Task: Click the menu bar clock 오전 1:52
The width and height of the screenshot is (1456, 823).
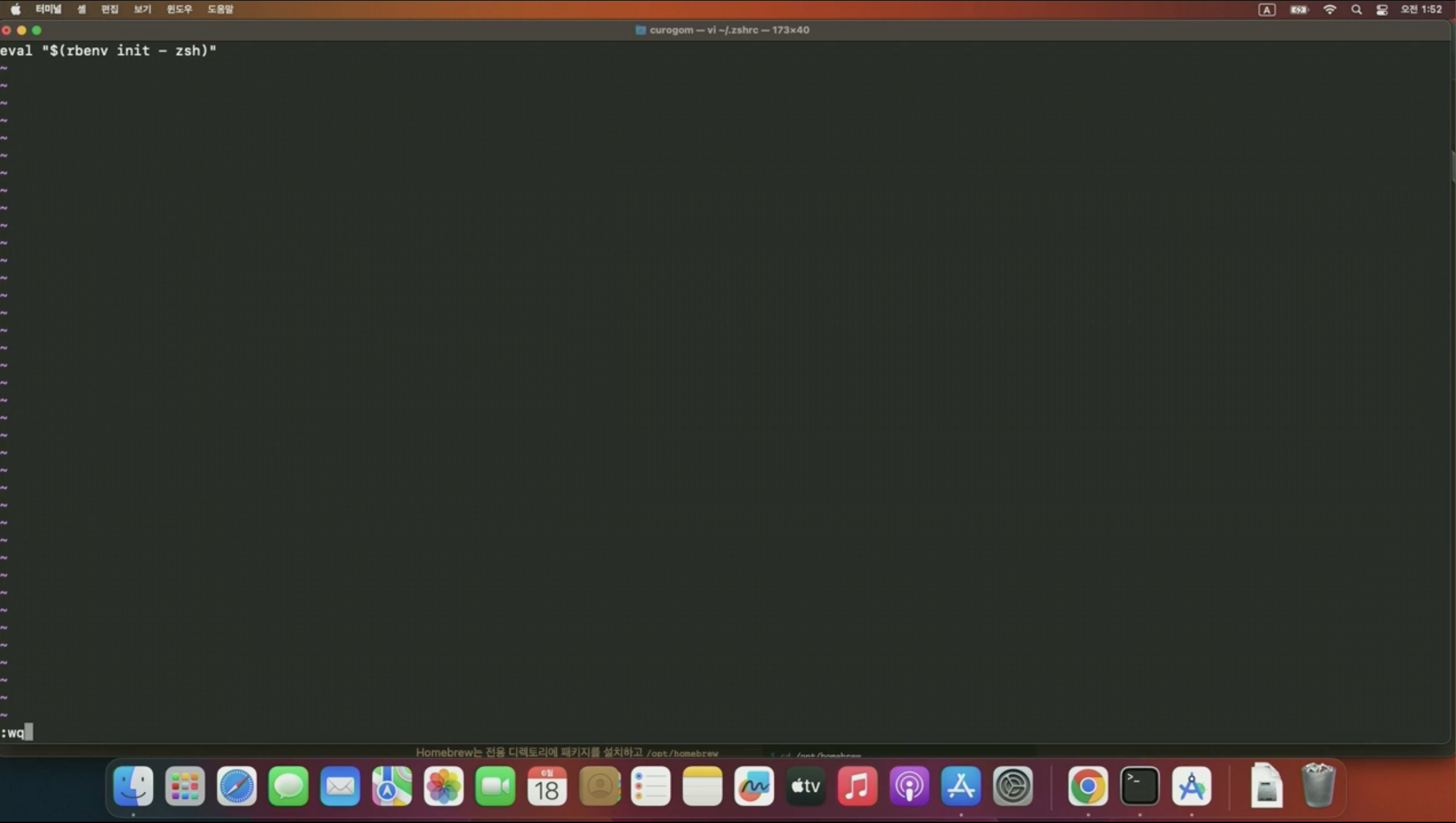Action: point(1422,9)
